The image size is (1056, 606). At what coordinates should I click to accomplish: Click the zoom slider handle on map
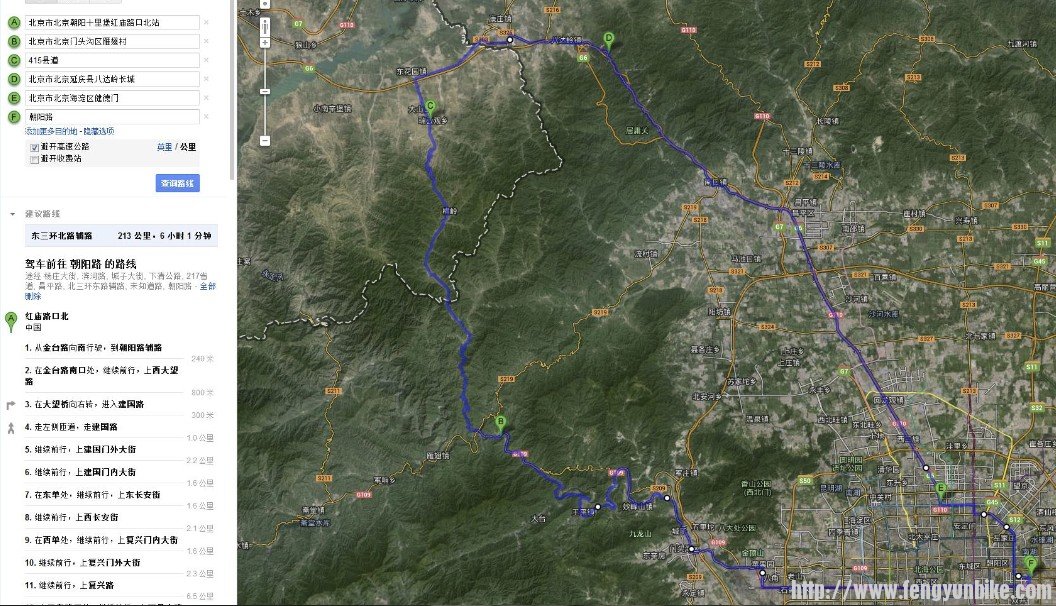(265, 91)
